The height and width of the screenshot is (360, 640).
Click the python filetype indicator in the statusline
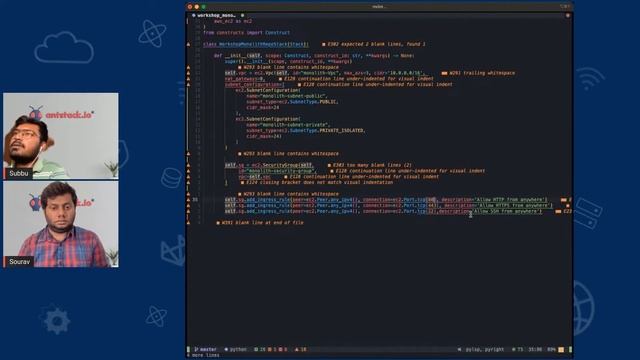[236, 350]
